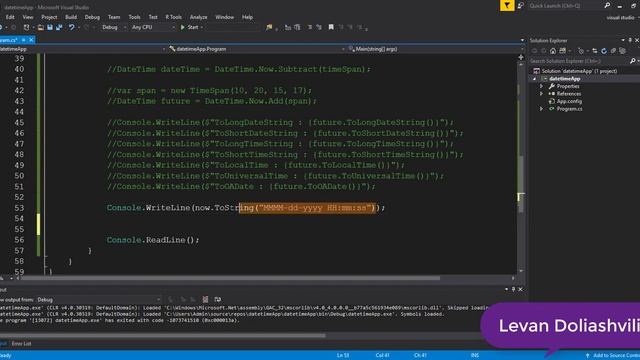The width and height of the screenshot is (640, 360).
Task: Click the Save All icon
Action: point(59,27)
